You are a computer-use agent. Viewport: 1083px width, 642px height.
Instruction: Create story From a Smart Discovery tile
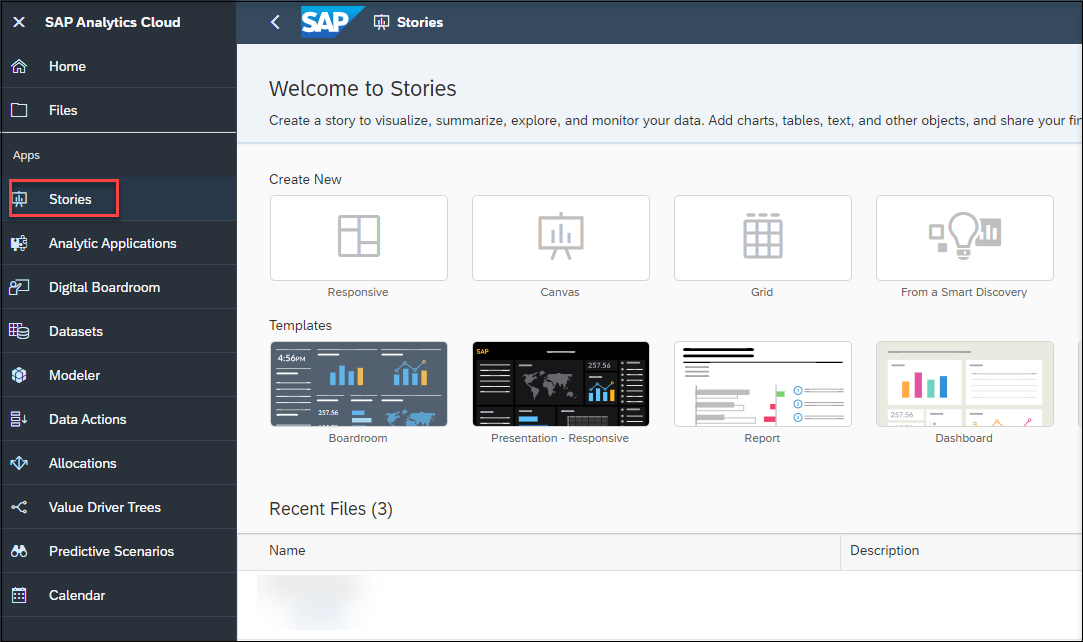pos(965,238)
